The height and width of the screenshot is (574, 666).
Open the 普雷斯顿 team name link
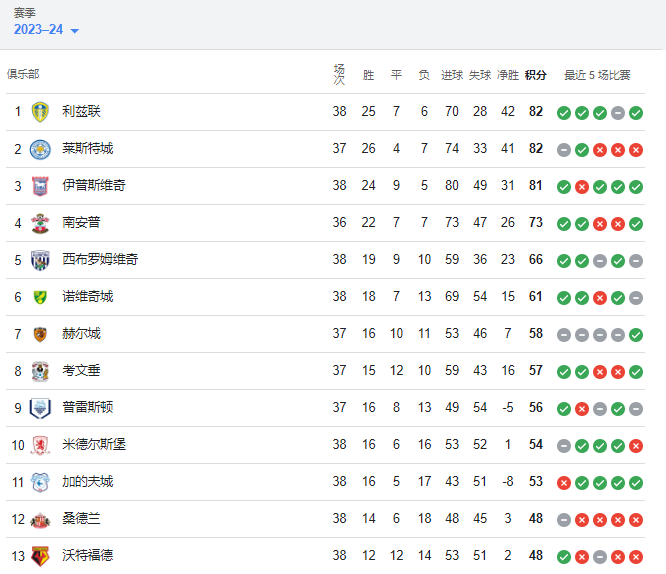click(x=87, y=407)
